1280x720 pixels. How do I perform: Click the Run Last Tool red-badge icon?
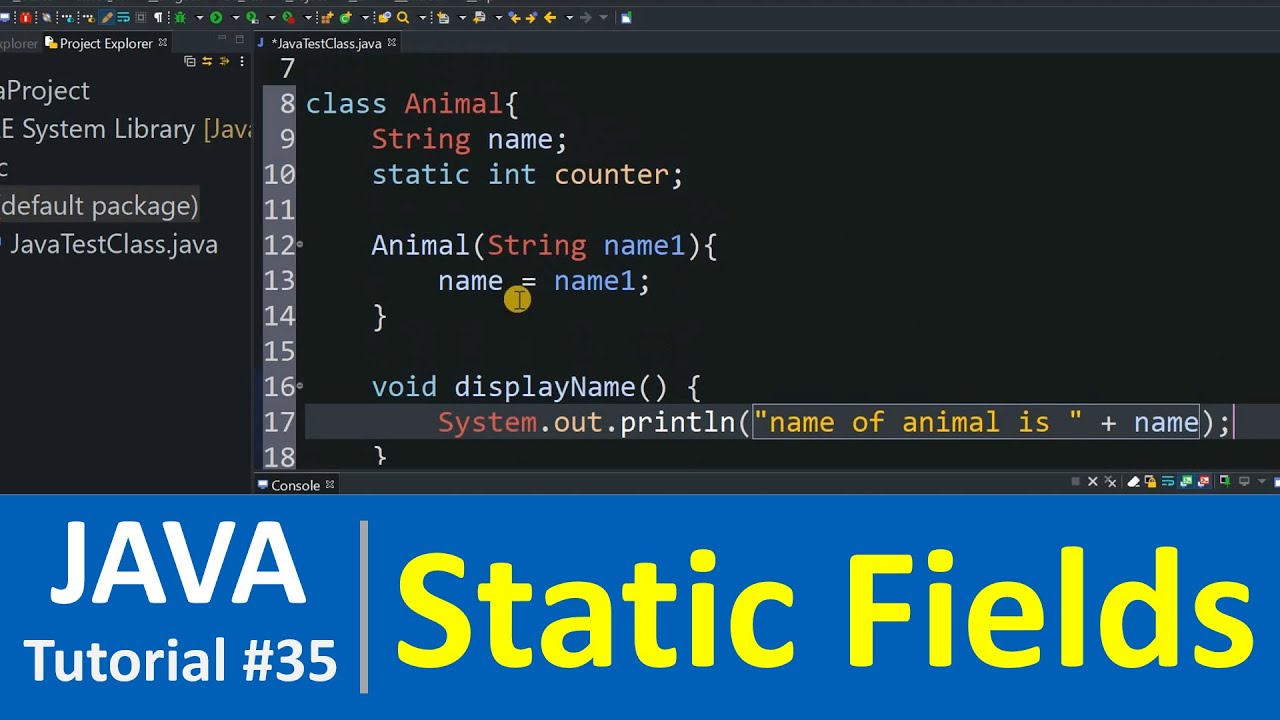point(288,18)
